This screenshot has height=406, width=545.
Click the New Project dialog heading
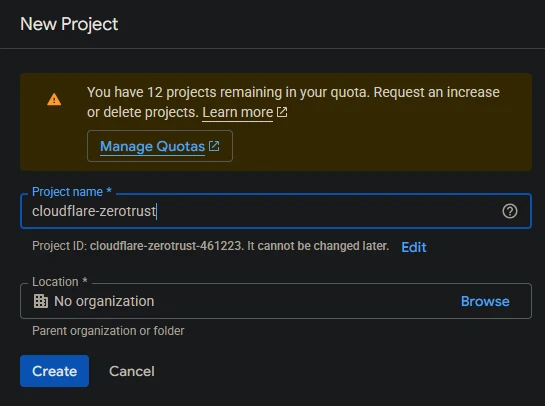pos(69,24)
